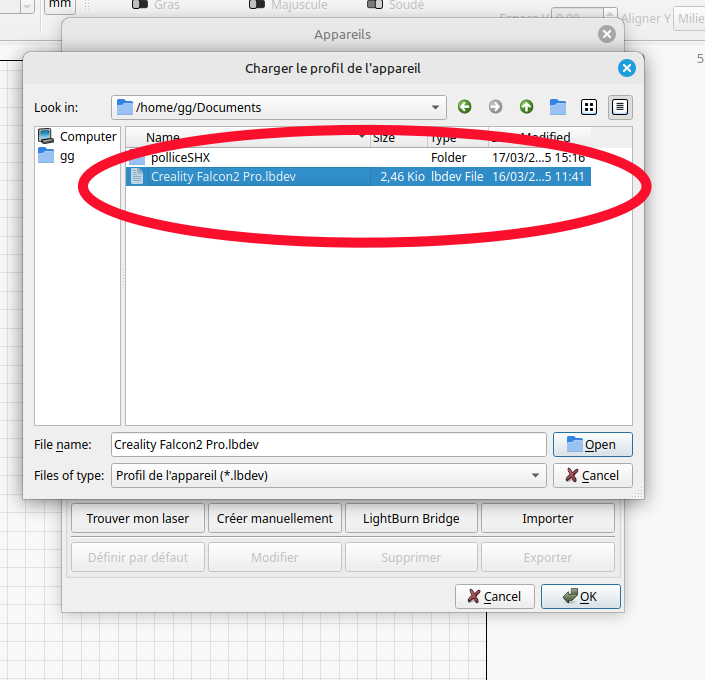This screenshot has width=705, height=680.
Task: Click the Open button
Action: [592, 445]
